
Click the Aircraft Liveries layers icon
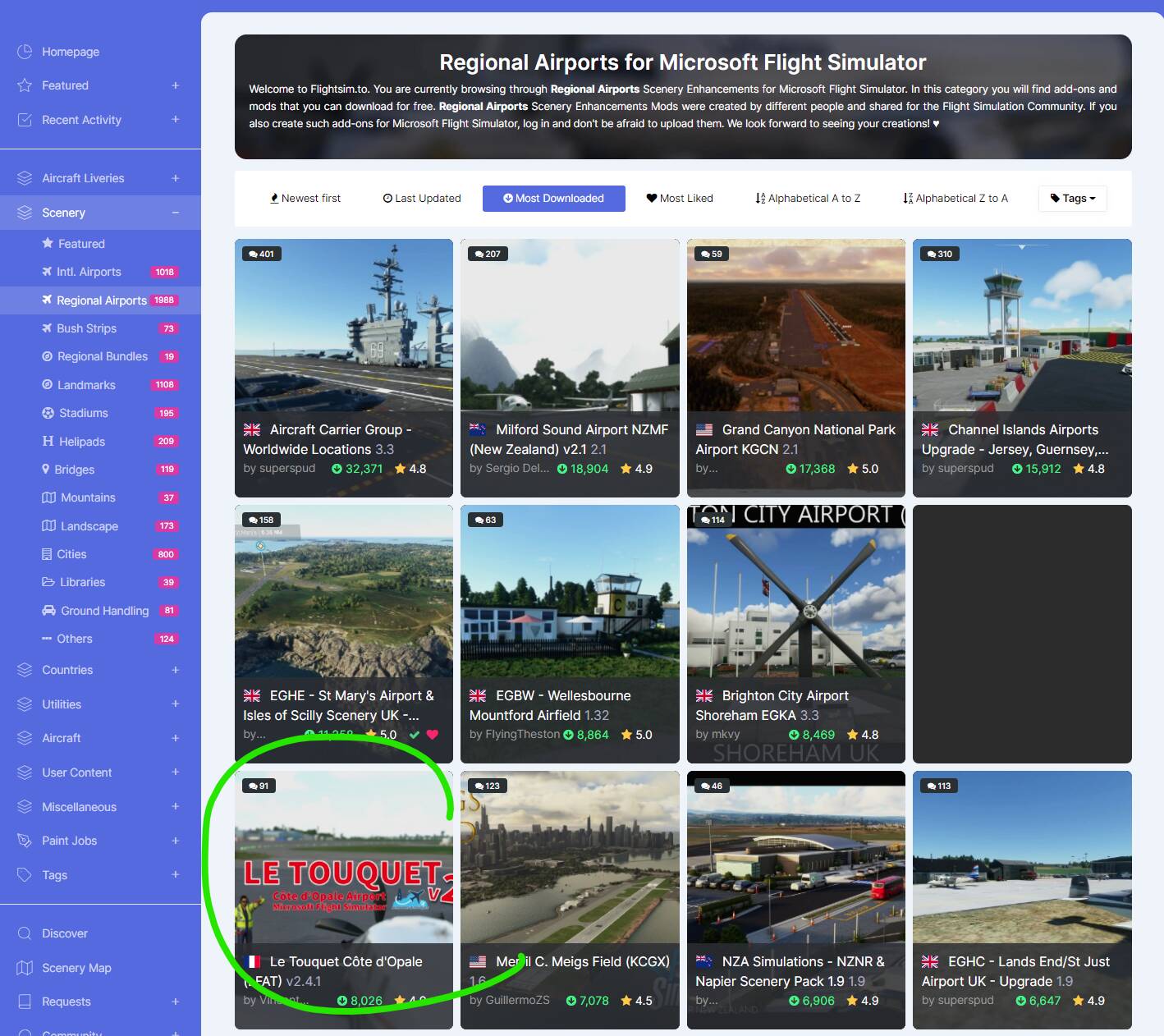tap(25, 178)
